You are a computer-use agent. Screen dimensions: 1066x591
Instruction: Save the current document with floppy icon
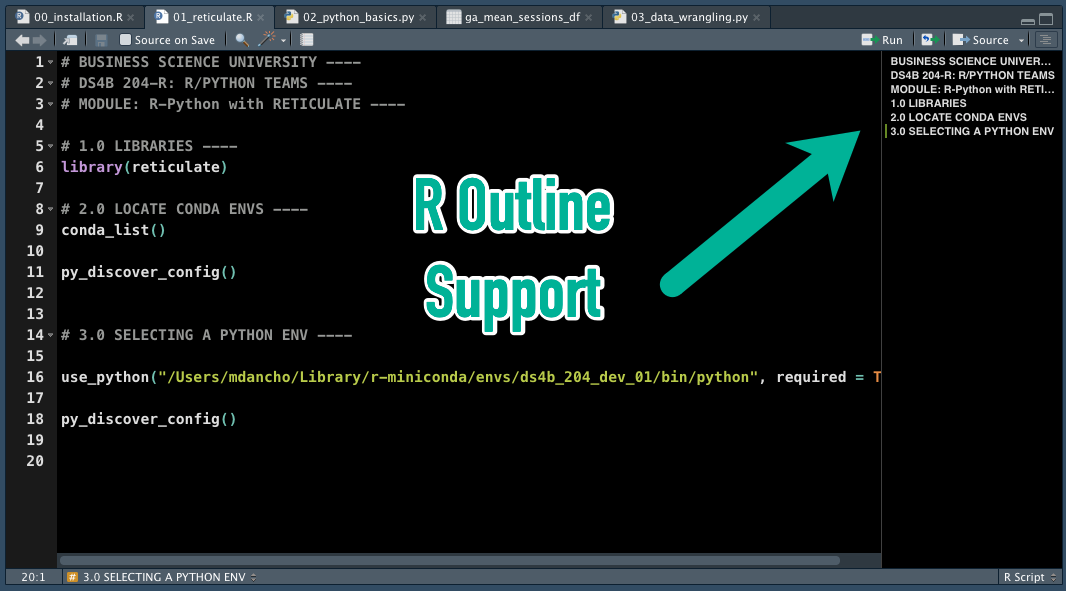101,40
